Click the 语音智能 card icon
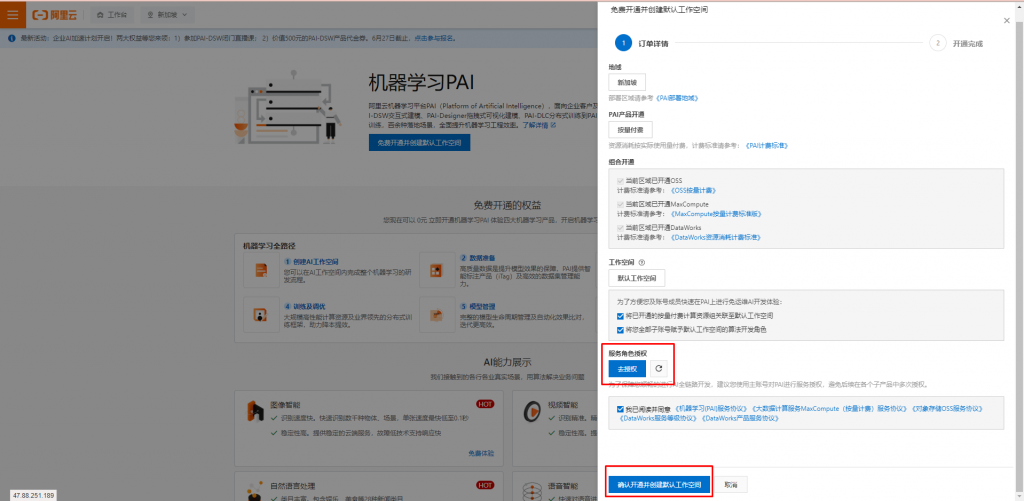Viewport: 1024px width, 501px height. coord(530,491)
